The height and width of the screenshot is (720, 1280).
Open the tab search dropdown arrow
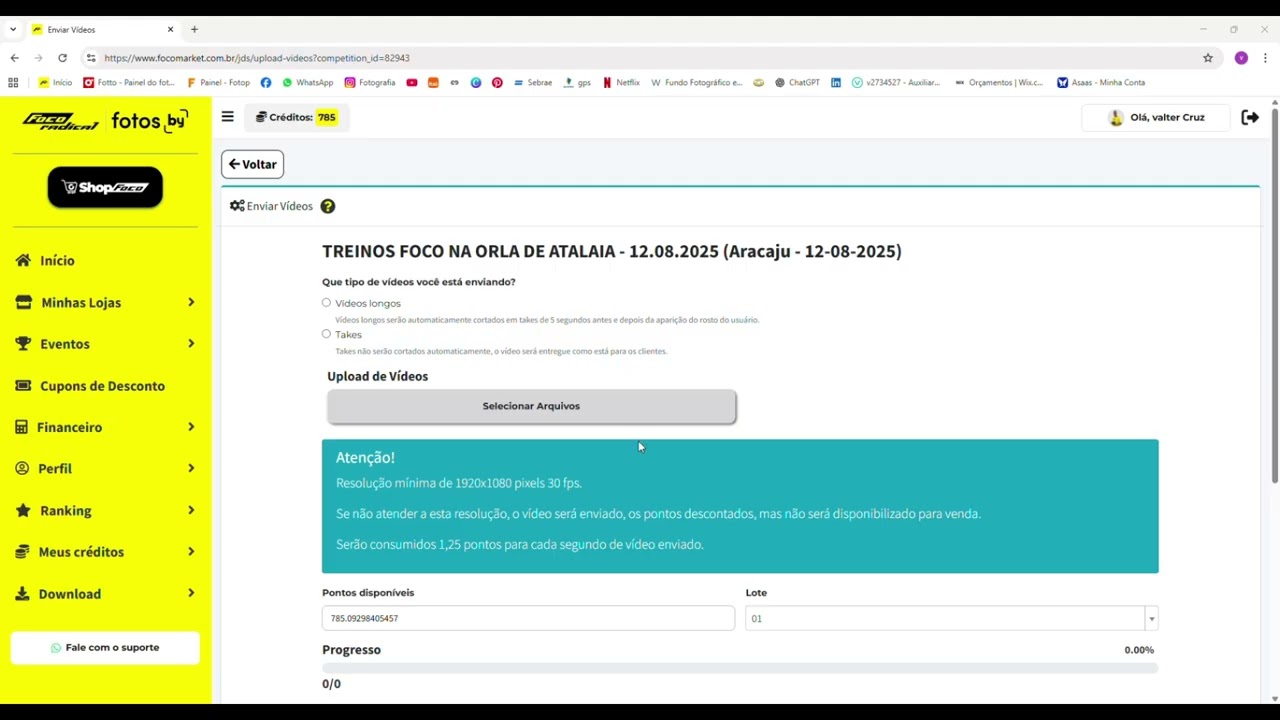coord(13,30)
